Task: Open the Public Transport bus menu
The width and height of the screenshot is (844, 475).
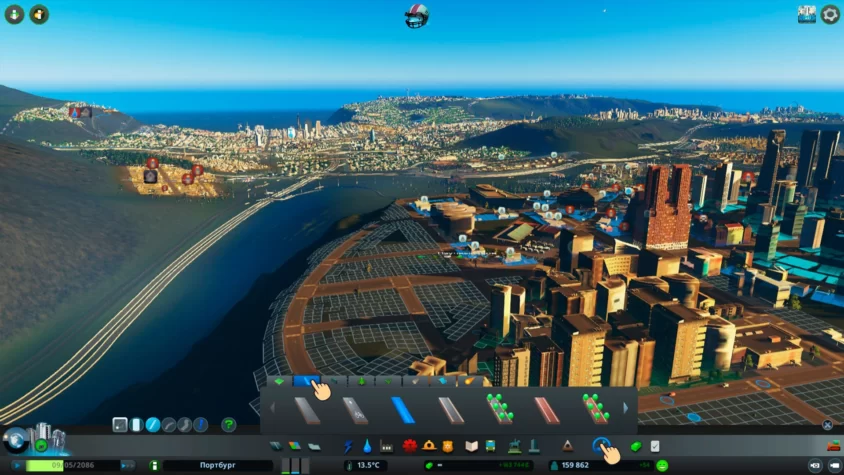Action: coord(490,446)
